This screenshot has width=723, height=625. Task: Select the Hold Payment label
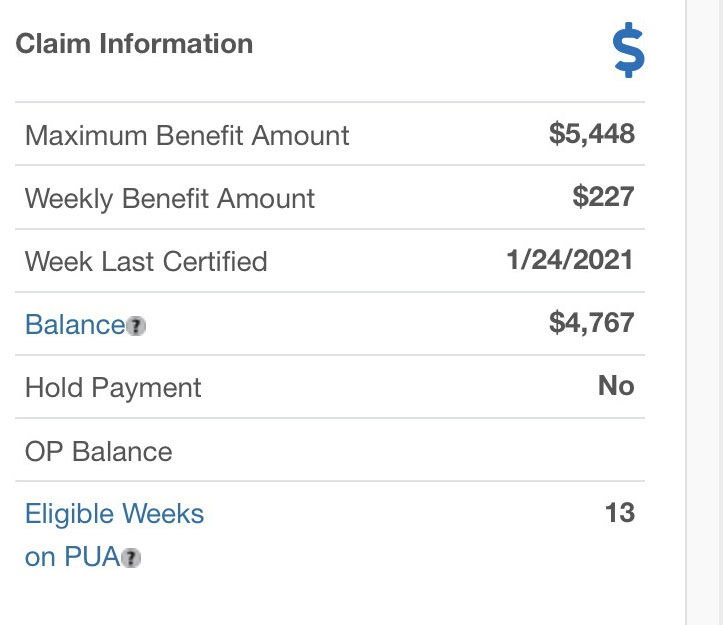pos(113,387)
